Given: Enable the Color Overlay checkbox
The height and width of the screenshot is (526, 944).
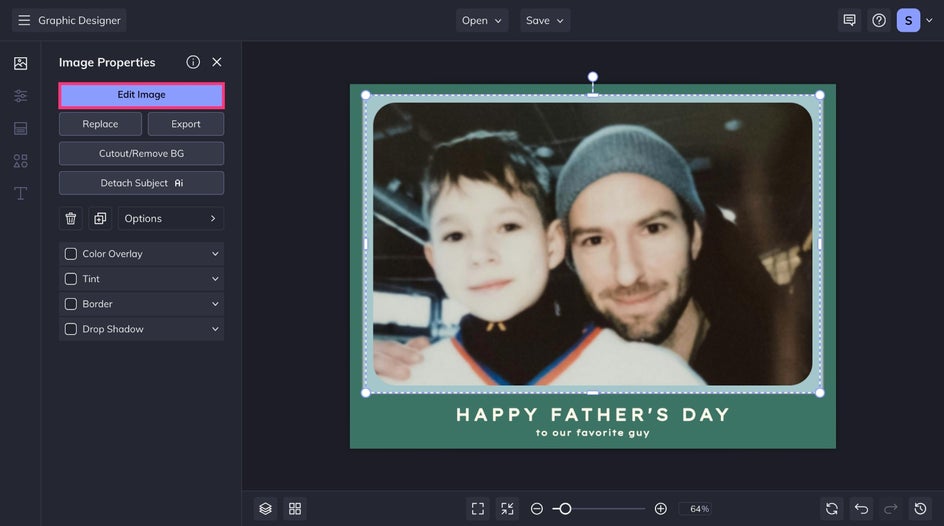Looking at the screenshot, I should pyautogui.click(x=70, y=254).
